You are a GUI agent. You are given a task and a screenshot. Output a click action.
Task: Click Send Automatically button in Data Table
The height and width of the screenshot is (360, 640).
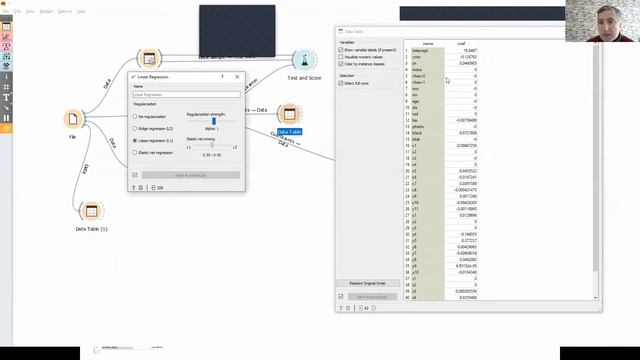(371, 297)
